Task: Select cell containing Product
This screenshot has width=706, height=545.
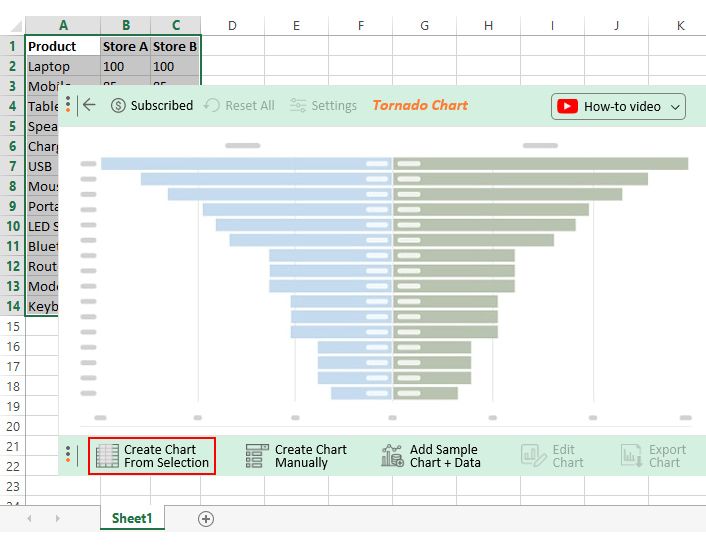Action: 63,46
